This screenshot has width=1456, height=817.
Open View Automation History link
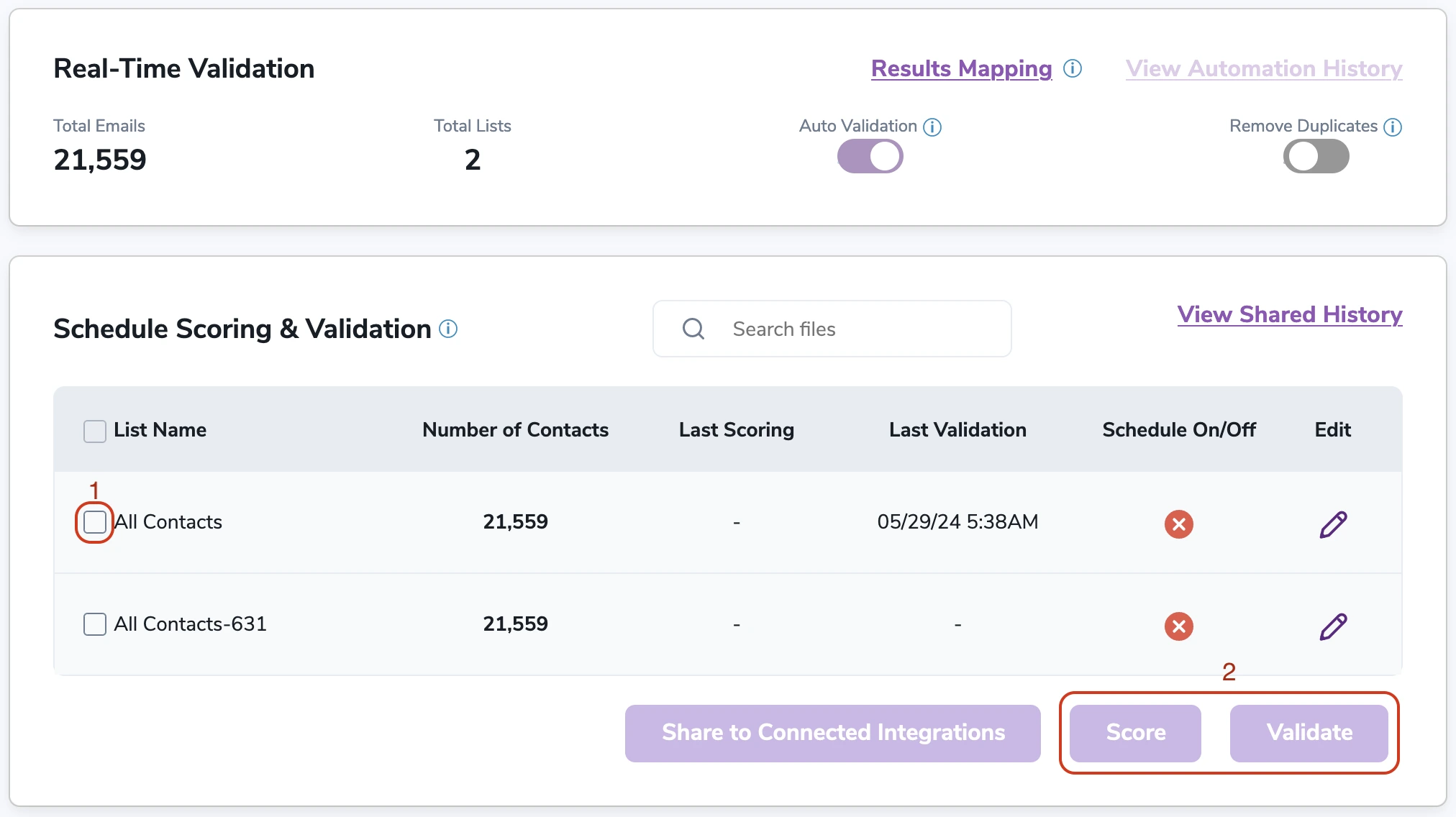pos(1263,68)
